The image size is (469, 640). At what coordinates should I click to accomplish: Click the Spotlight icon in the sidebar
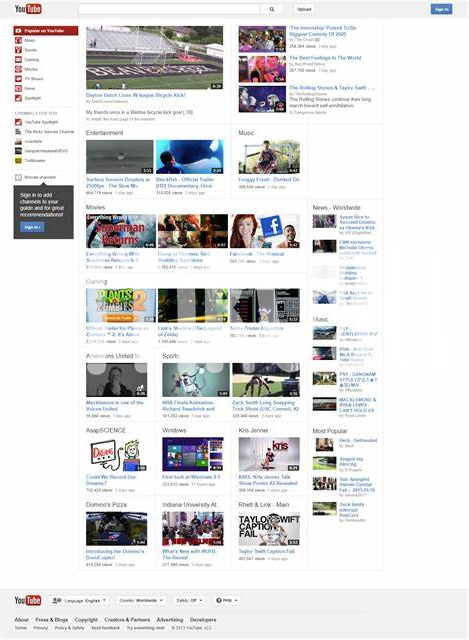pos(18,98)
